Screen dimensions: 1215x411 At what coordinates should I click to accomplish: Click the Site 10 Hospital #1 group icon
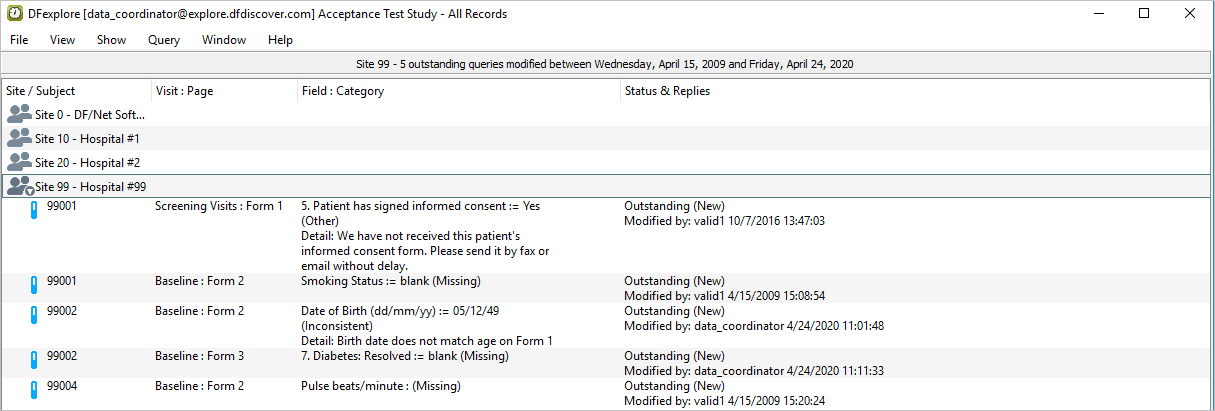click(19, 138)
